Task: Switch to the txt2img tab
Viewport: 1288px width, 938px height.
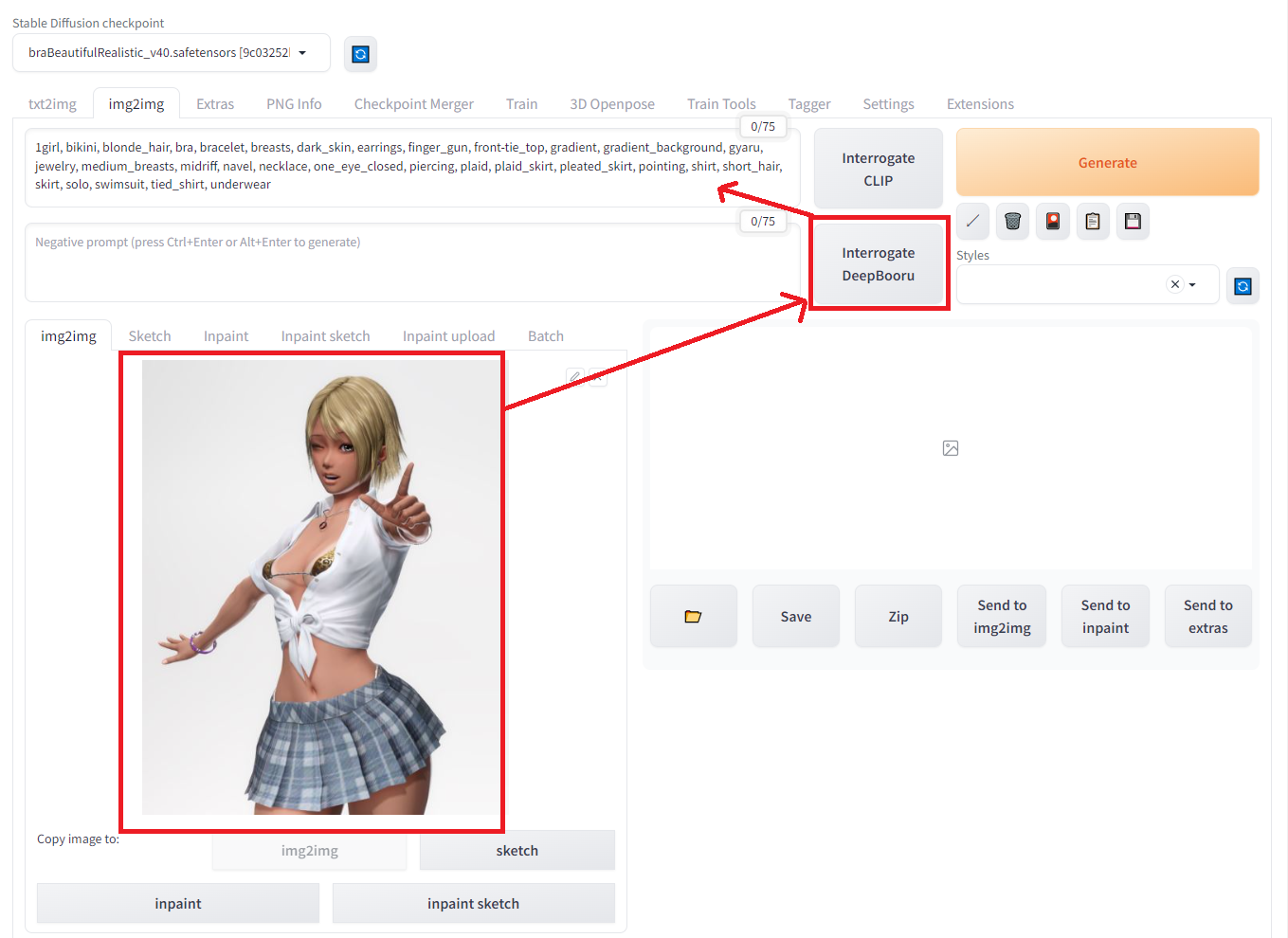Action: pyautogui.click(x=52, y=104)
